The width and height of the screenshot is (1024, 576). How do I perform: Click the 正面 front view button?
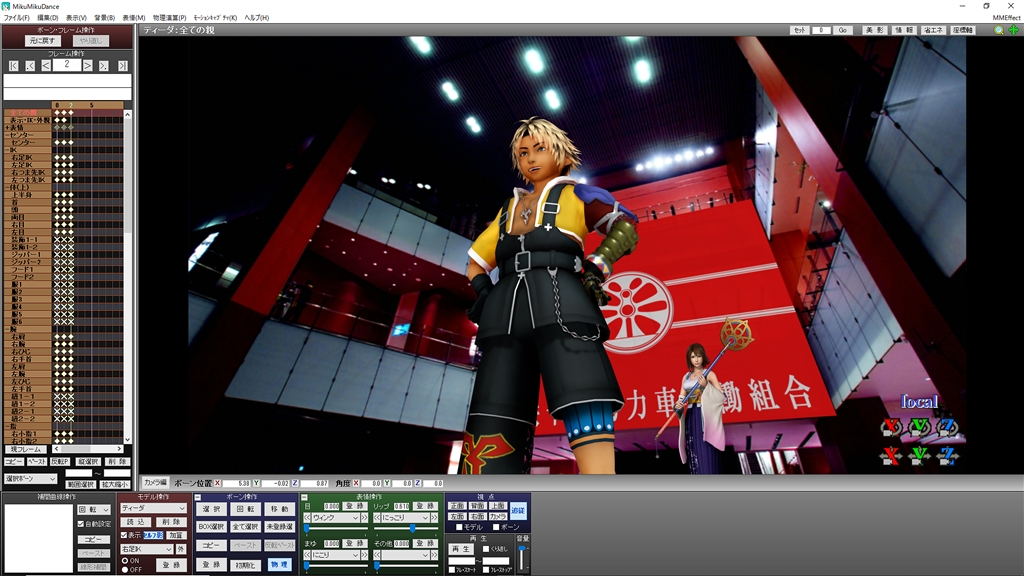457,506
